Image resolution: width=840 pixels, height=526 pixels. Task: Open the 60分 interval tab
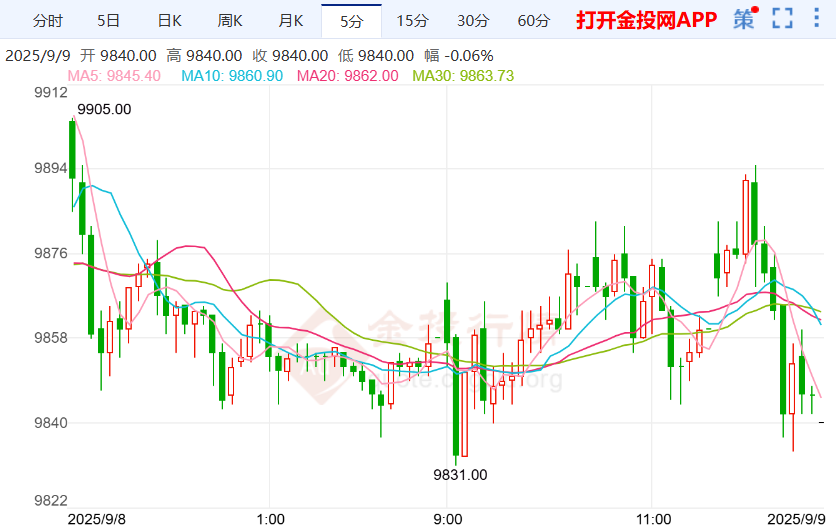pos(534,21)
